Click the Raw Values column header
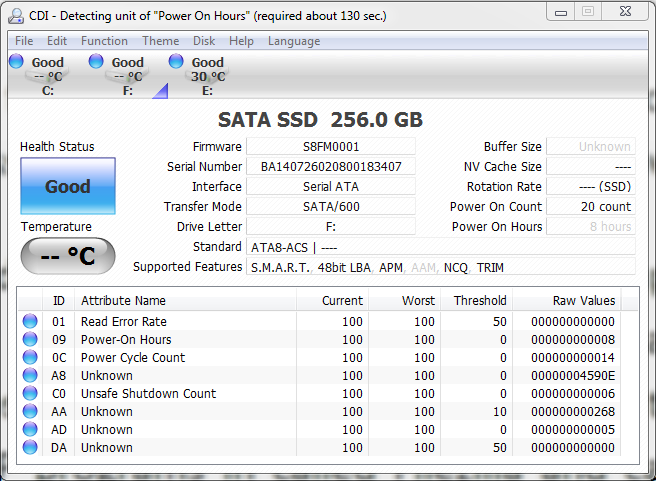 pos(584,301)
